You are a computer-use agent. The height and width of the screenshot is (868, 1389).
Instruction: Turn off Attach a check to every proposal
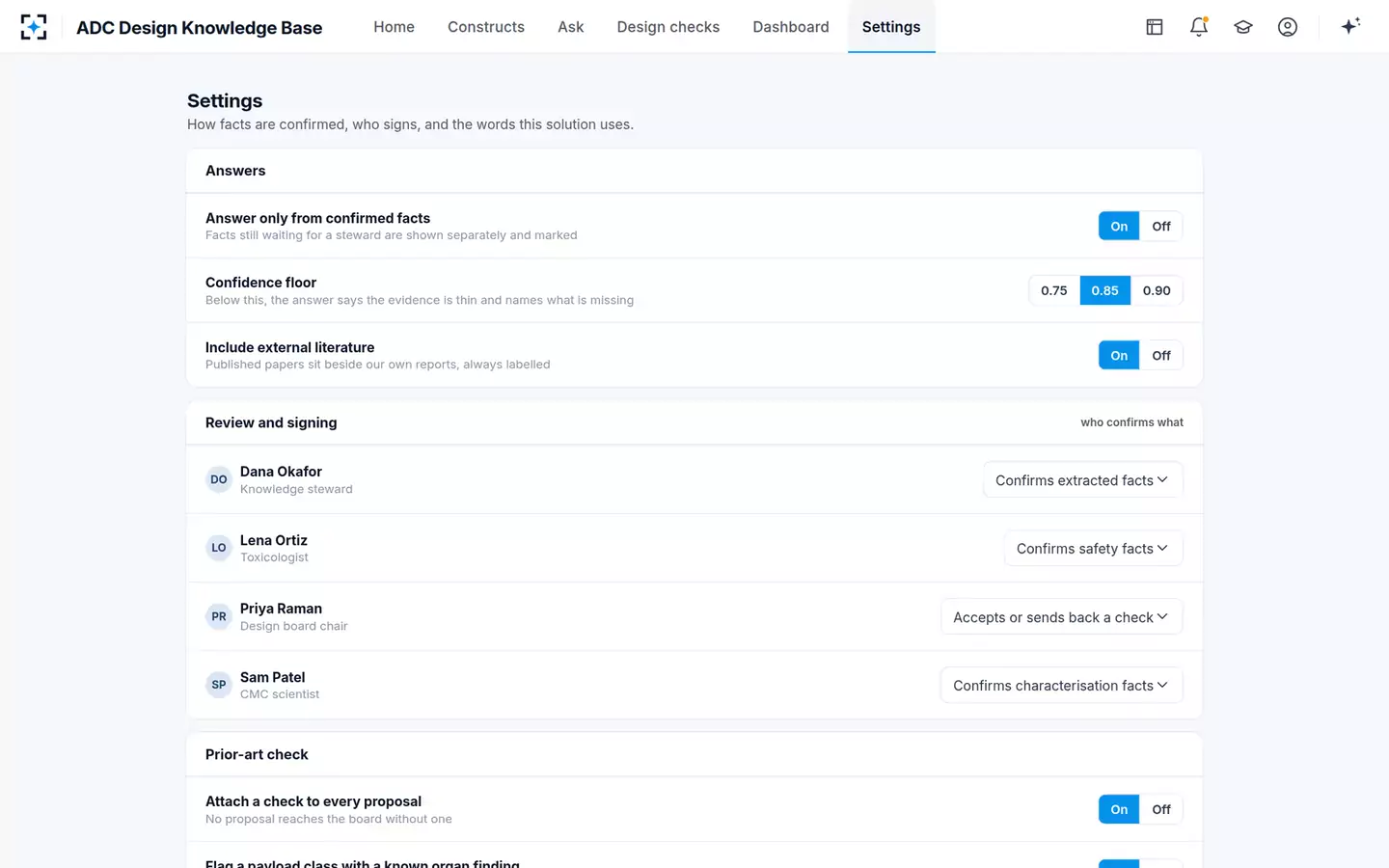tap(1161, 810)
